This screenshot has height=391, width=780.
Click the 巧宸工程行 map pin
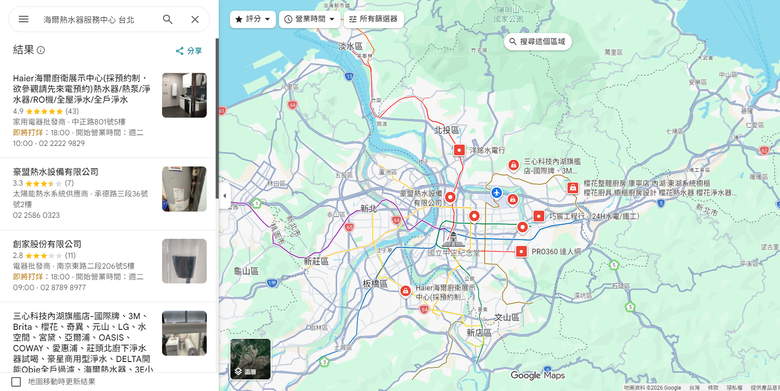click(x=538, y=216)
